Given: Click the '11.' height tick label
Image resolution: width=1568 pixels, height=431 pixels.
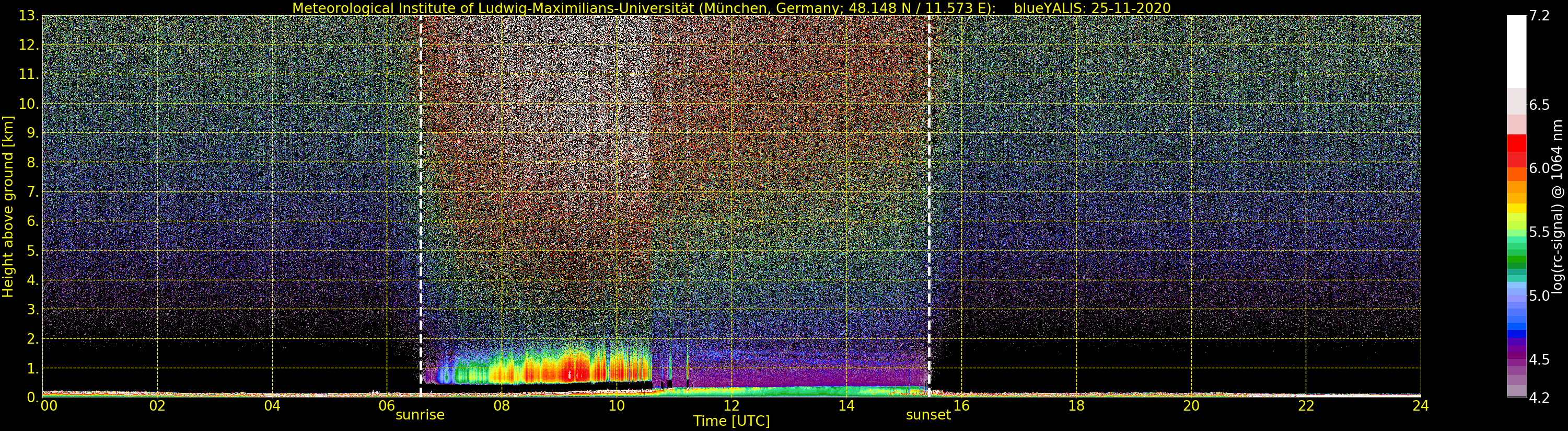Looking at the screenshot, I should pyautogui.click(x=29, y=74).
